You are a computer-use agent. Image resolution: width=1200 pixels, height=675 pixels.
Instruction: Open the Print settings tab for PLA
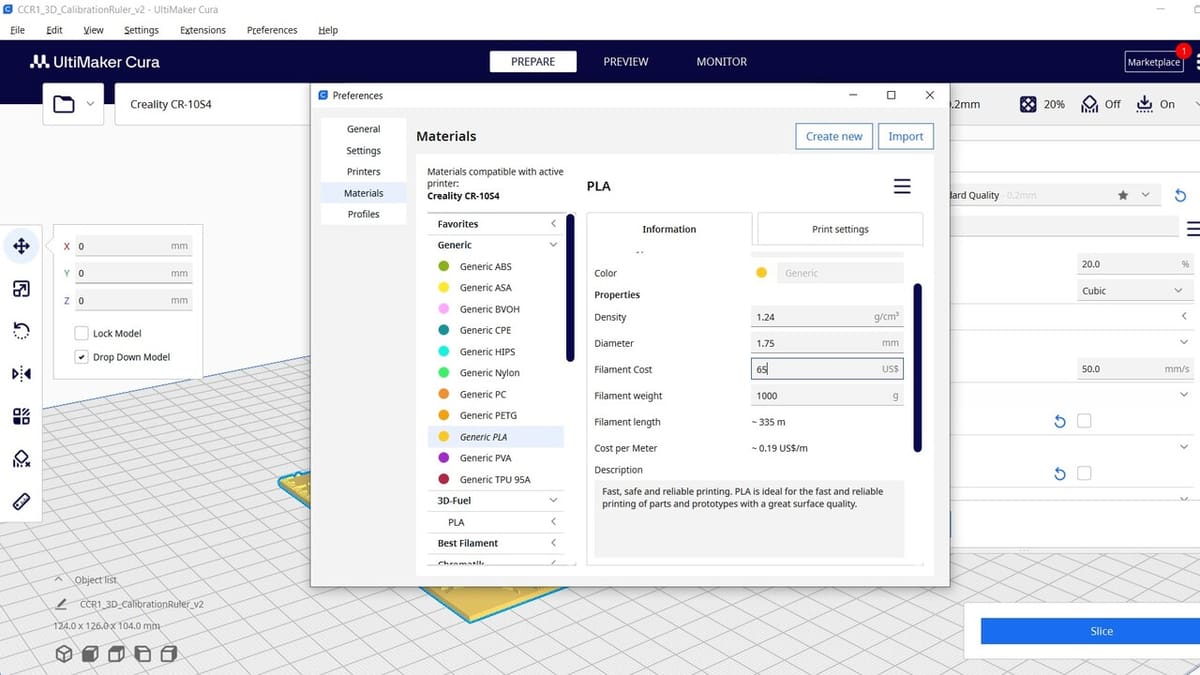tap(840, 229)
